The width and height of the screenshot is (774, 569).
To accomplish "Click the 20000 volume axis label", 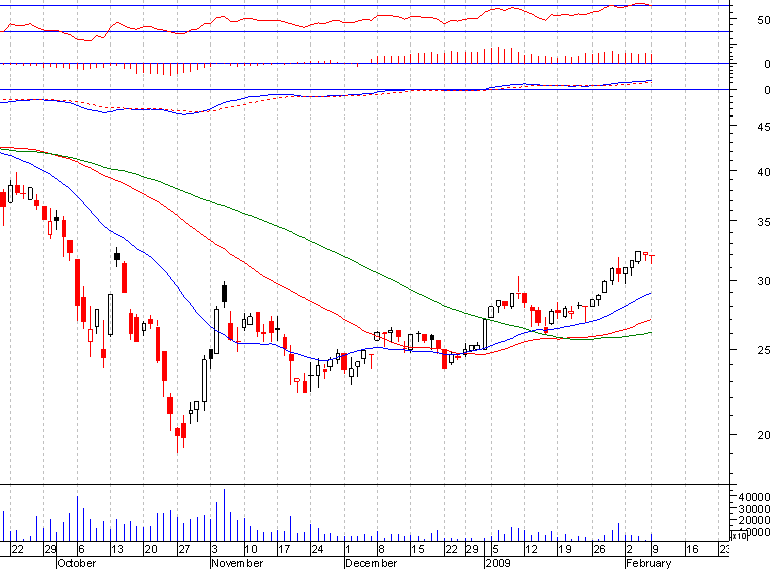I will coord(754,520).
